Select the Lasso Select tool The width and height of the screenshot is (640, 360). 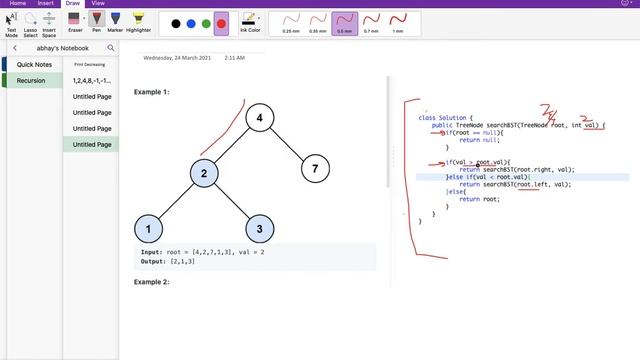pos(30,24)
